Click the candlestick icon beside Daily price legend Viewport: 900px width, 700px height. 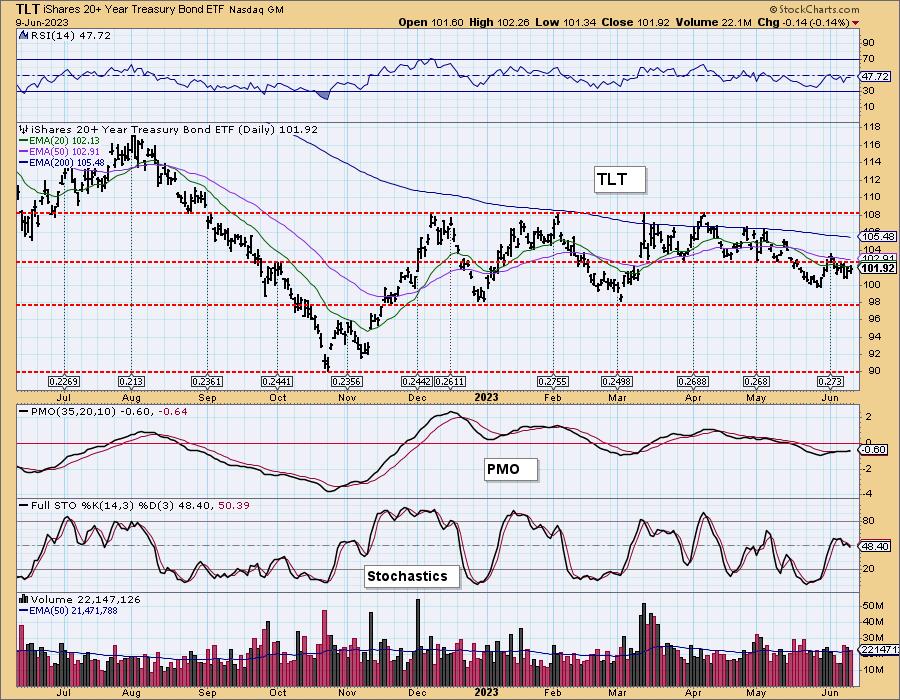point(24,130)
